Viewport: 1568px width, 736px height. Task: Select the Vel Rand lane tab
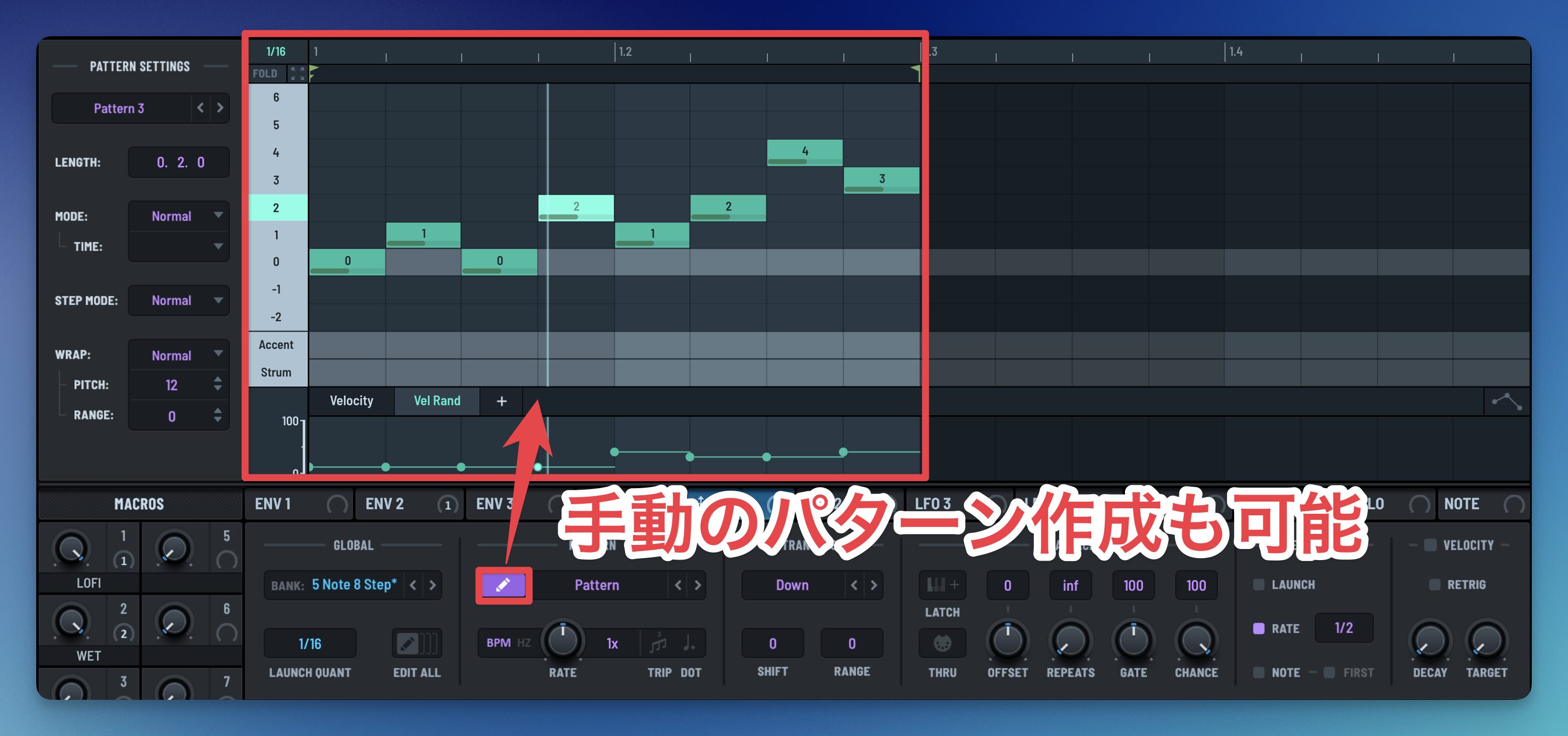(437, 401)
